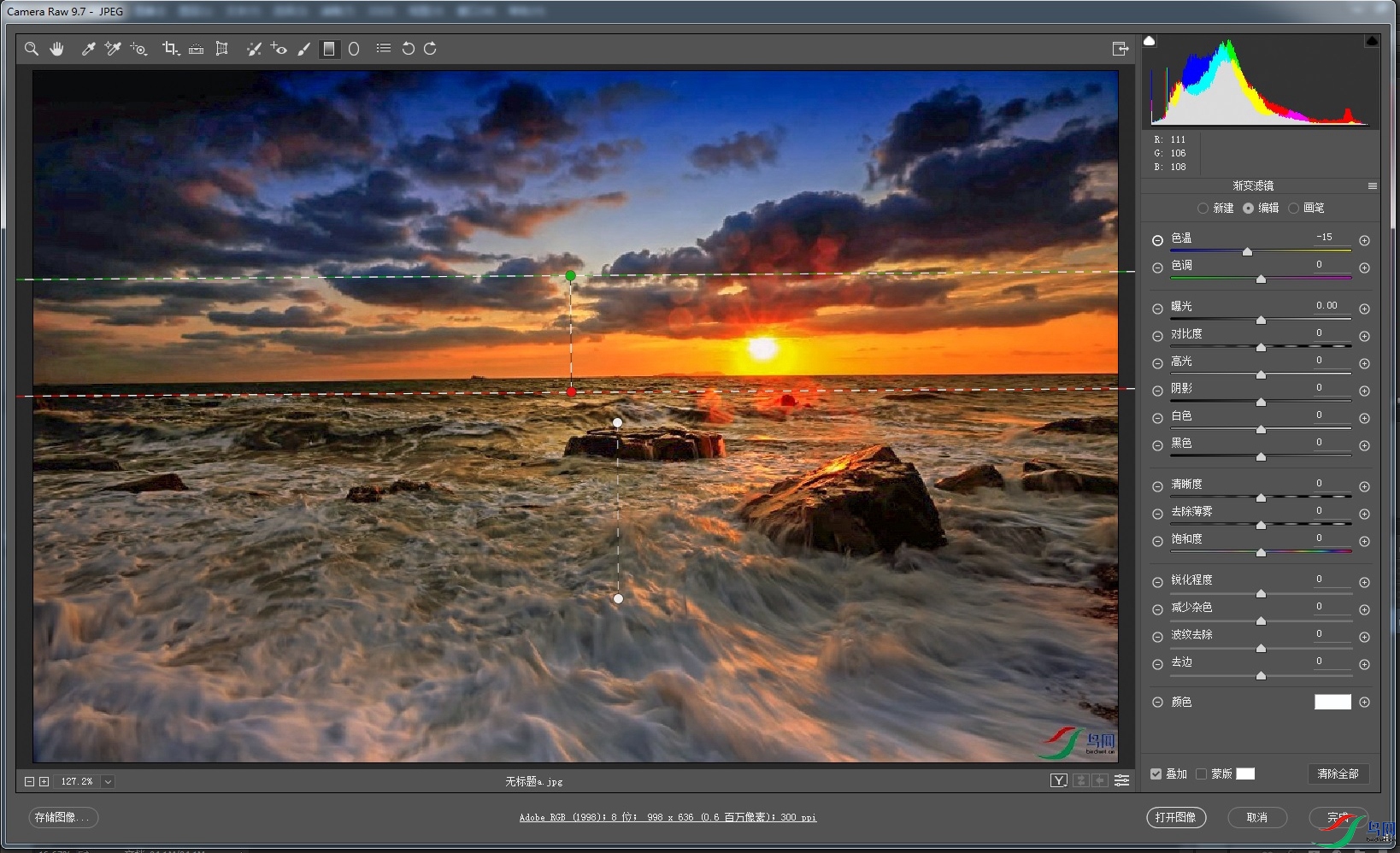1400x853 pixels.
Task: Select the Hand tool
Action: click(x=56, y=49)
